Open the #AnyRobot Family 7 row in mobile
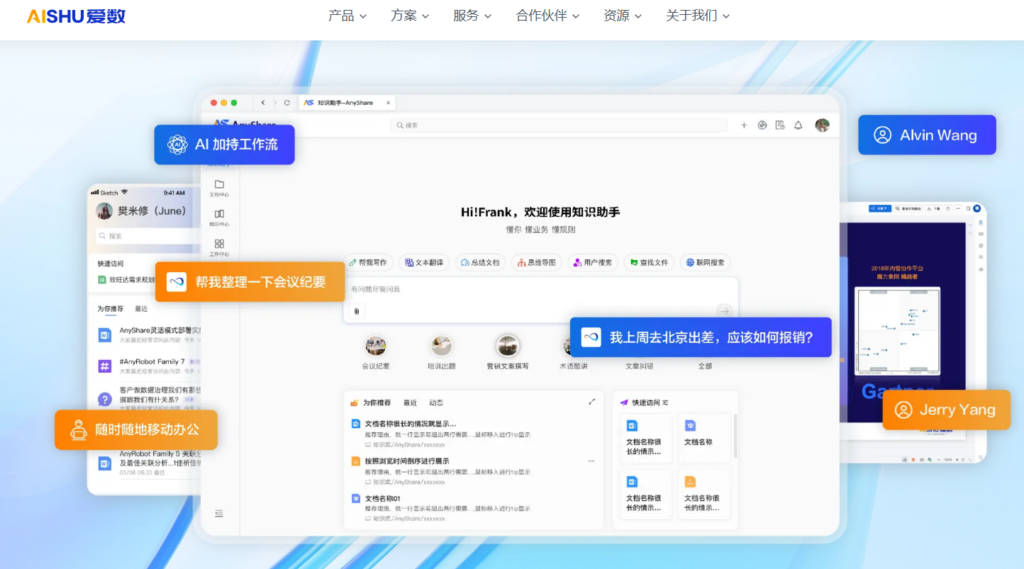The width and height of the screenshot is (1024, 569). tap(148, 366)
